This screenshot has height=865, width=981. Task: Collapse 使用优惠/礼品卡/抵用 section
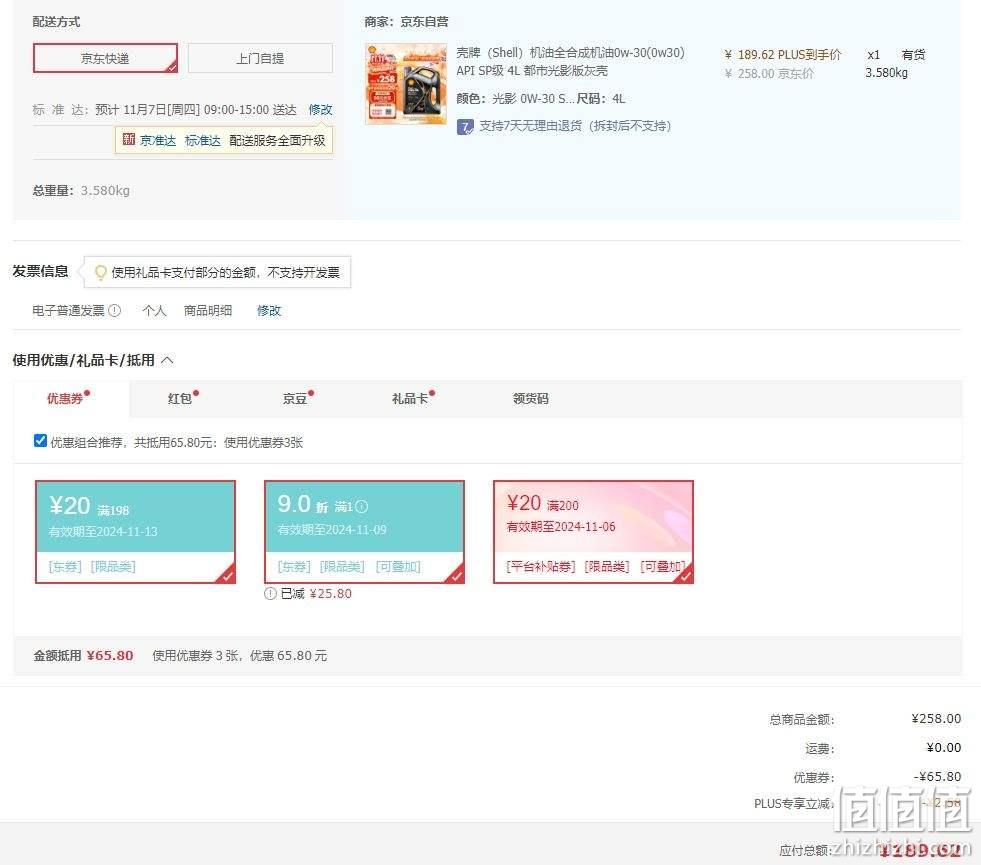point(167,360)
